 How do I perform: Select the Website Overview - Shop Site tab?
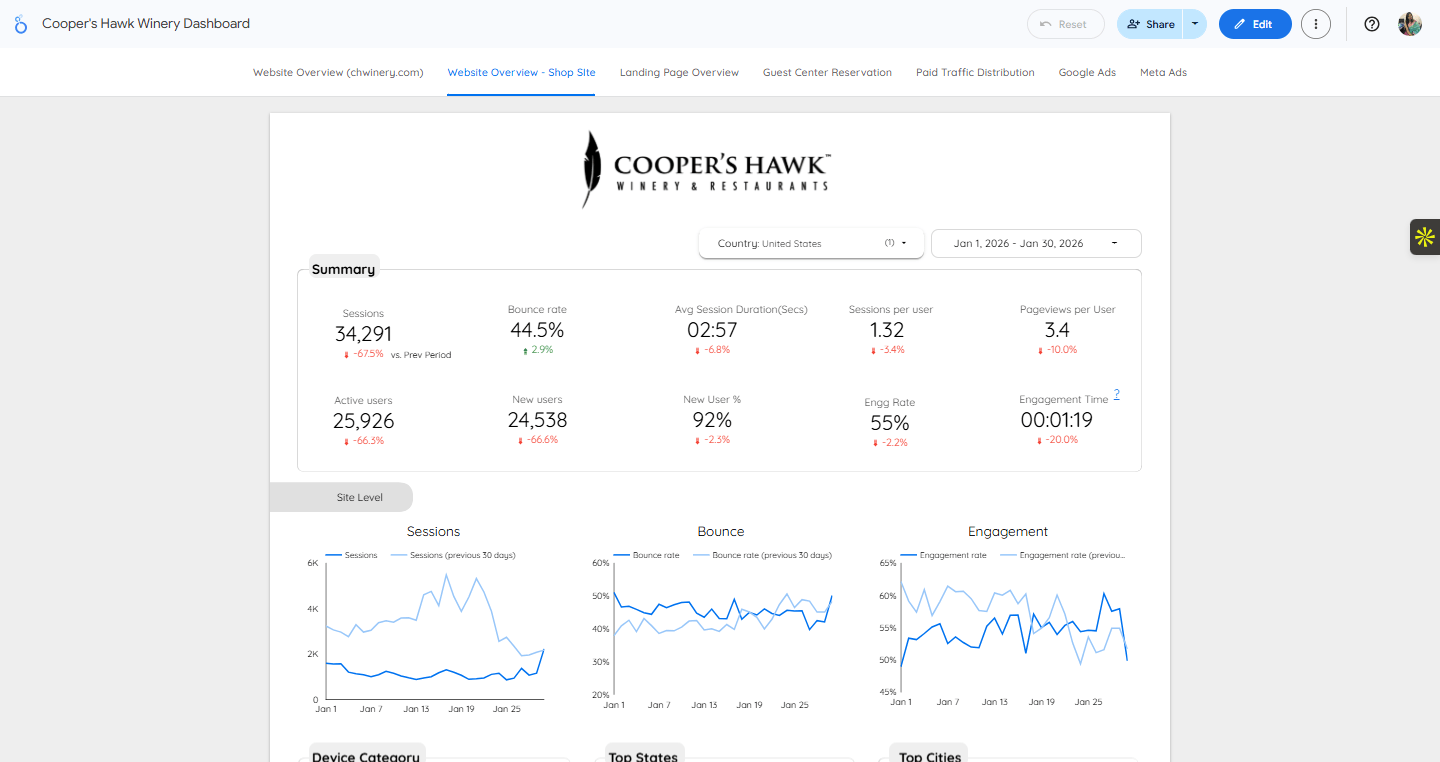(x=521, y=72)
